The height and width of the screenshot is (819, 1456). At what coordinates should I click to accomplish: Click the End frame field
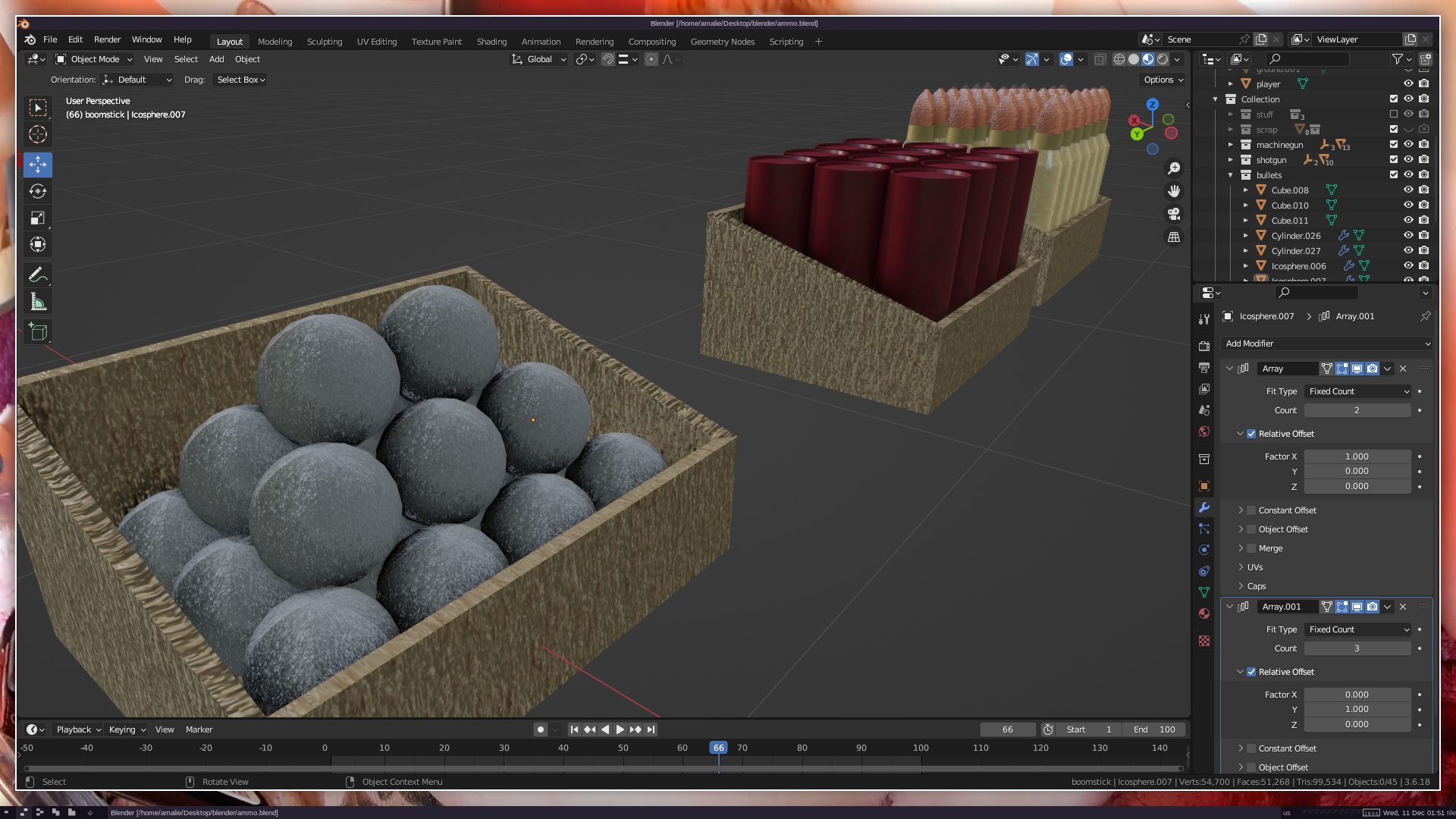click(x=1154, y=730)
